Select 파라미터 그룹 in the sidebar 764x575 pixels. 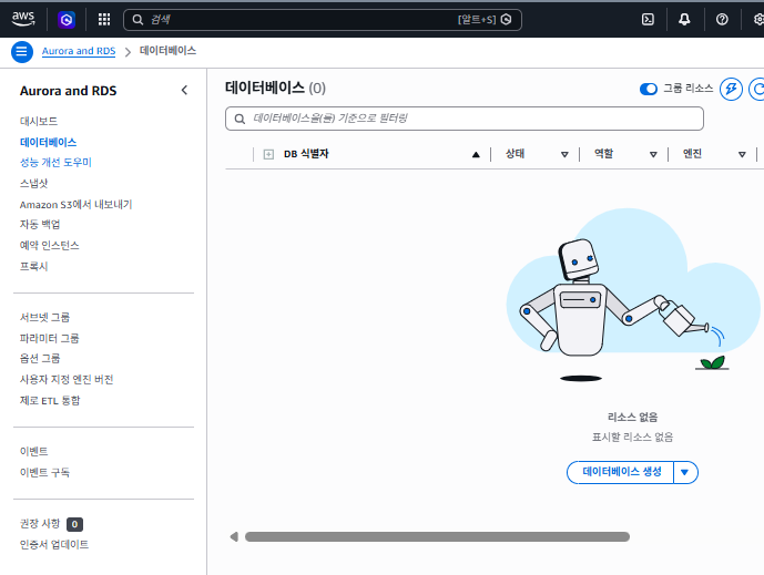[49, 338]
